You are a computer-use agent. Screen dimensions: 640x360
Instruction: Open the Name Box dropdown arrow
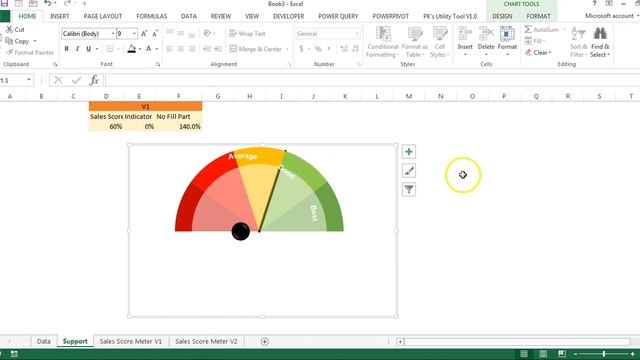click(x=29, y=80)
